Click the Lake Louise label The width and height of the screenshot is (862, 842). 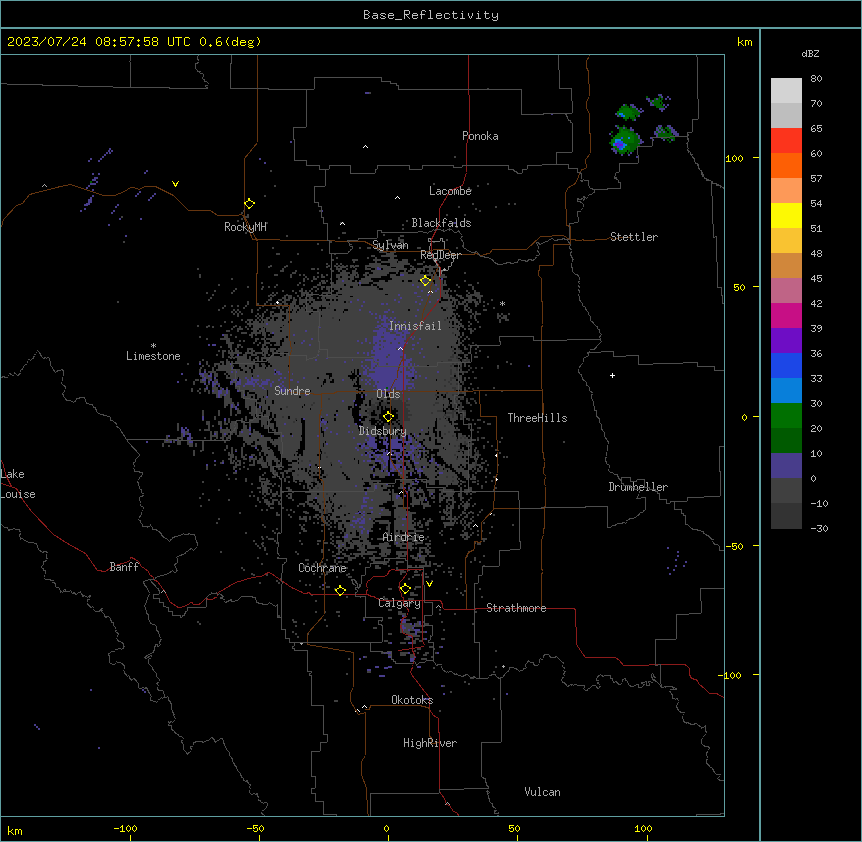tap(18, 484)
